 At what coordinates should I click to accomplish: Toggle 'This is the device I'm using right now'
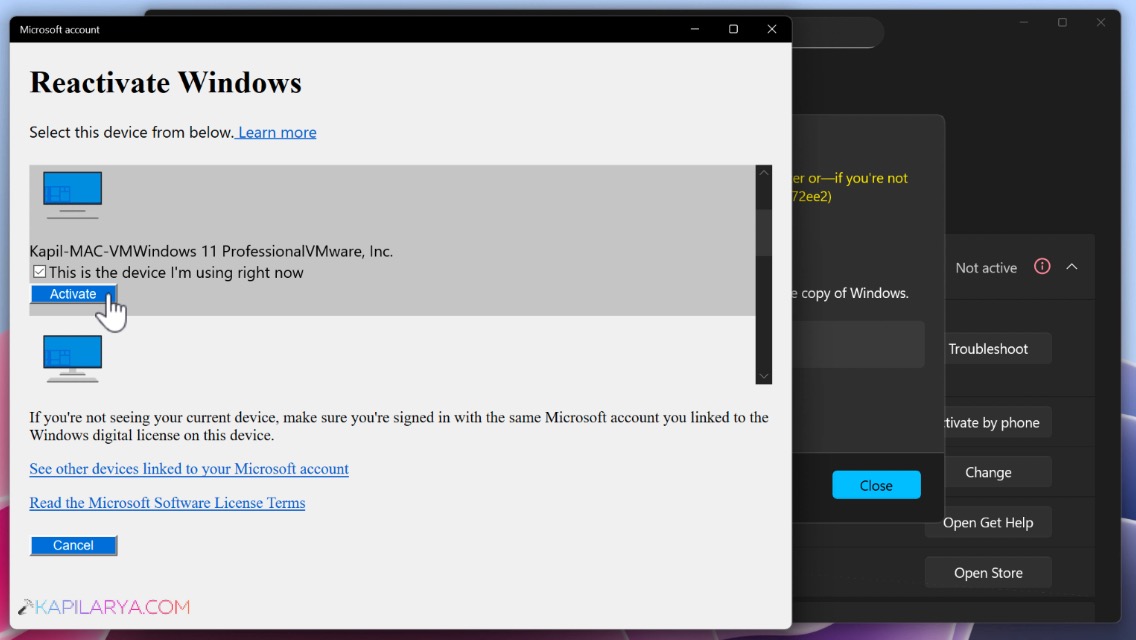[x=39, y=271]
